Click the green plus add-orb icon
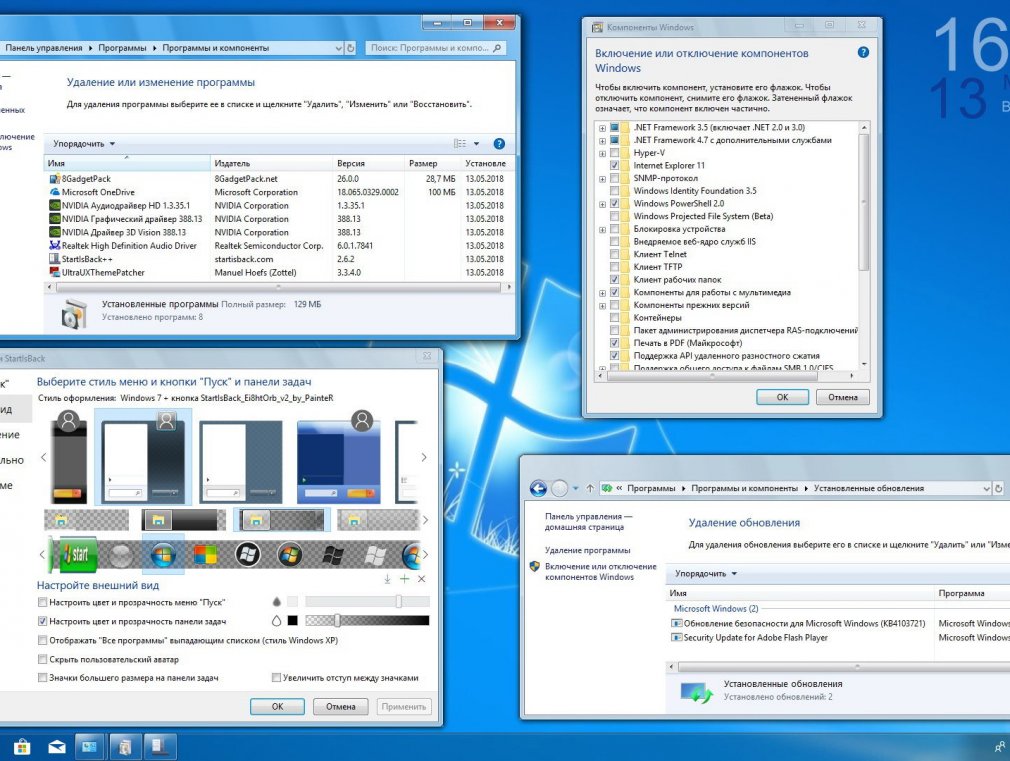This screenshot has width=1010, height=761. (x=405, y=579)
